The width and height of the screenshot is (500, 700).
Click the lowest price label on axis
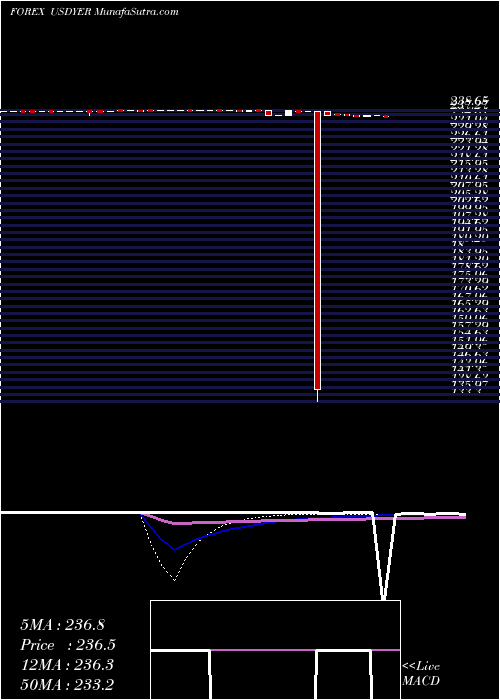point(467,391)
